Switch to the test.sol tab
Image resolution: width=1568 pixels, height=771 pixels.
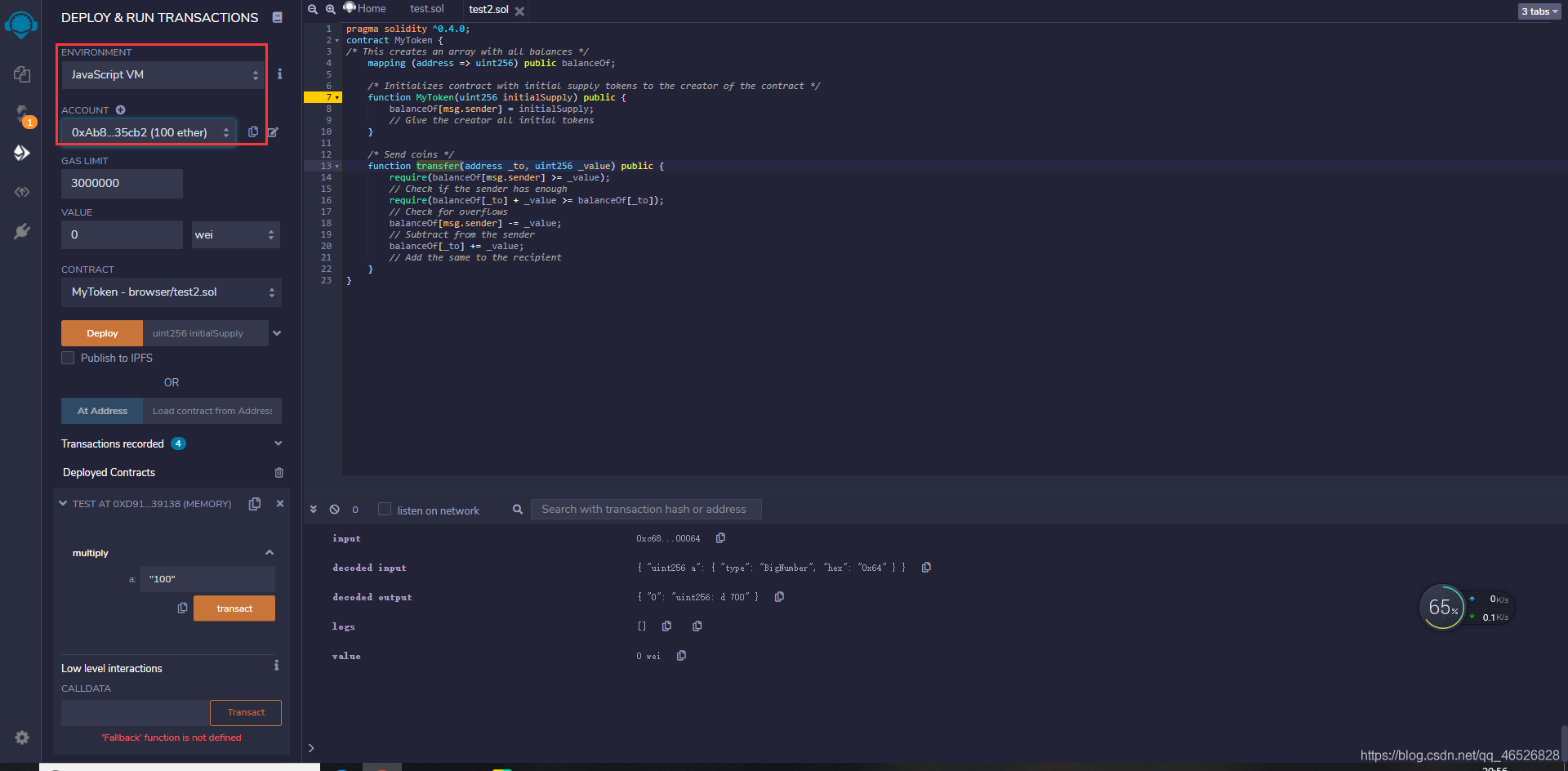[x=427, y=9]
